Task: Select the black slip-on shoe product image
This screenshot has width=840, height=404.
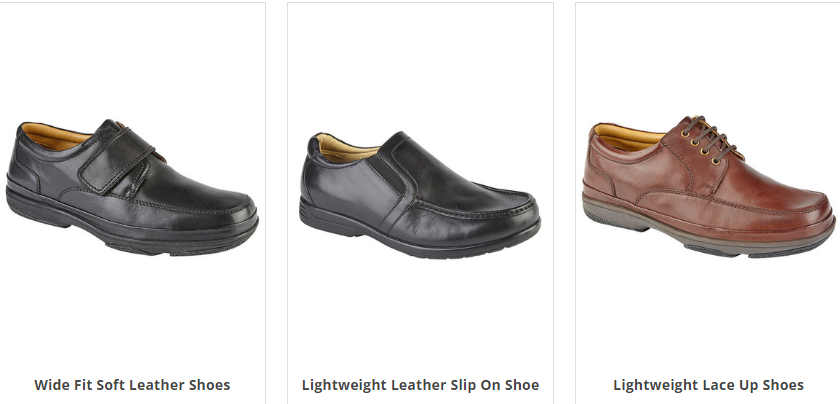Action: [420, 195]
